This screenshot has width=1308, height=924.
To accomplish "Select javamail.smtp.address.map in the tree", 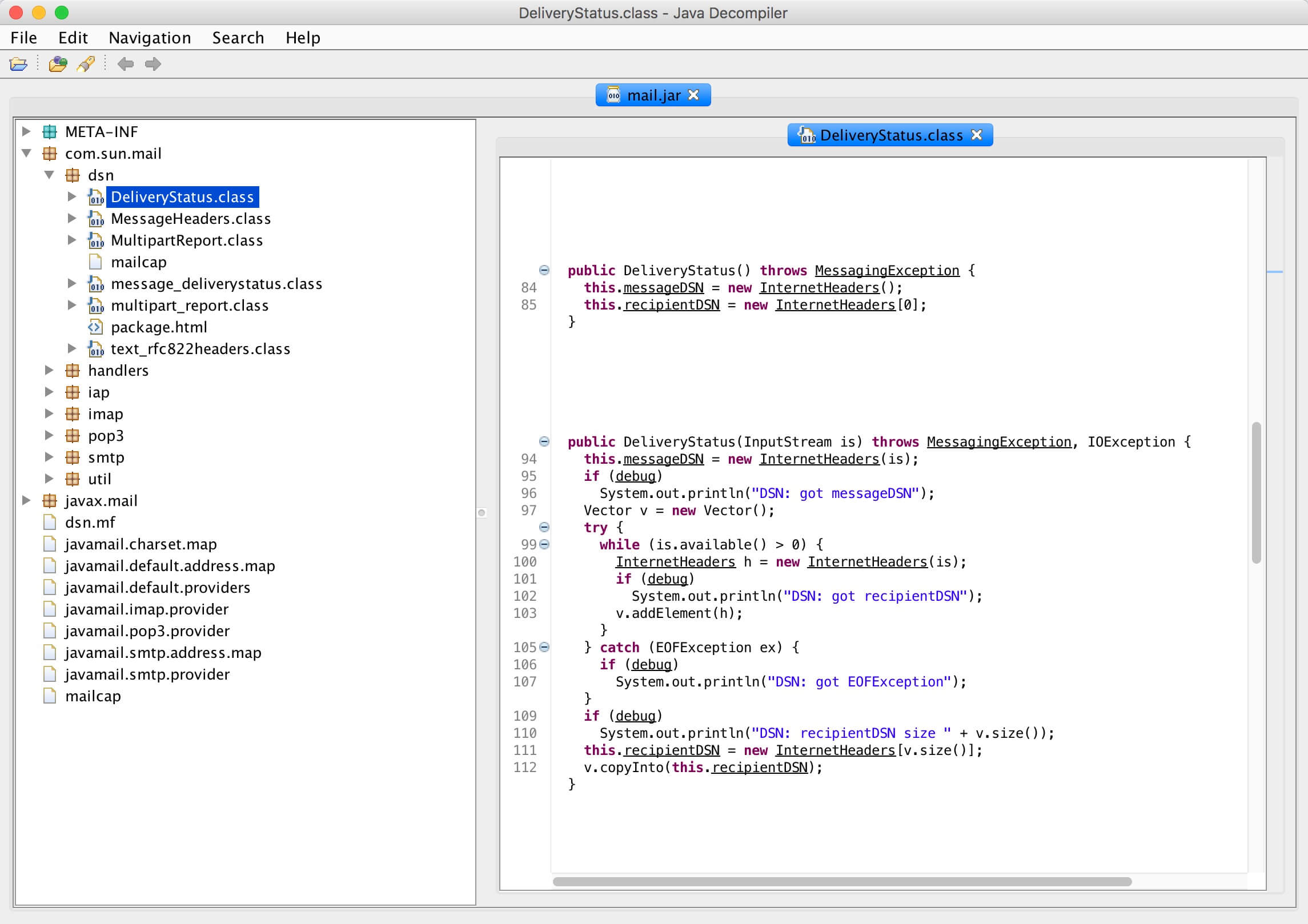I will pos(163,653).
